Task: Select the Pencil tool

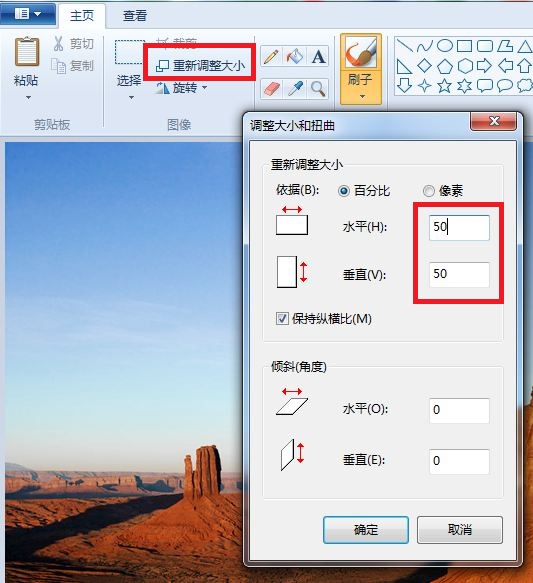Action: tap(271, 57)
